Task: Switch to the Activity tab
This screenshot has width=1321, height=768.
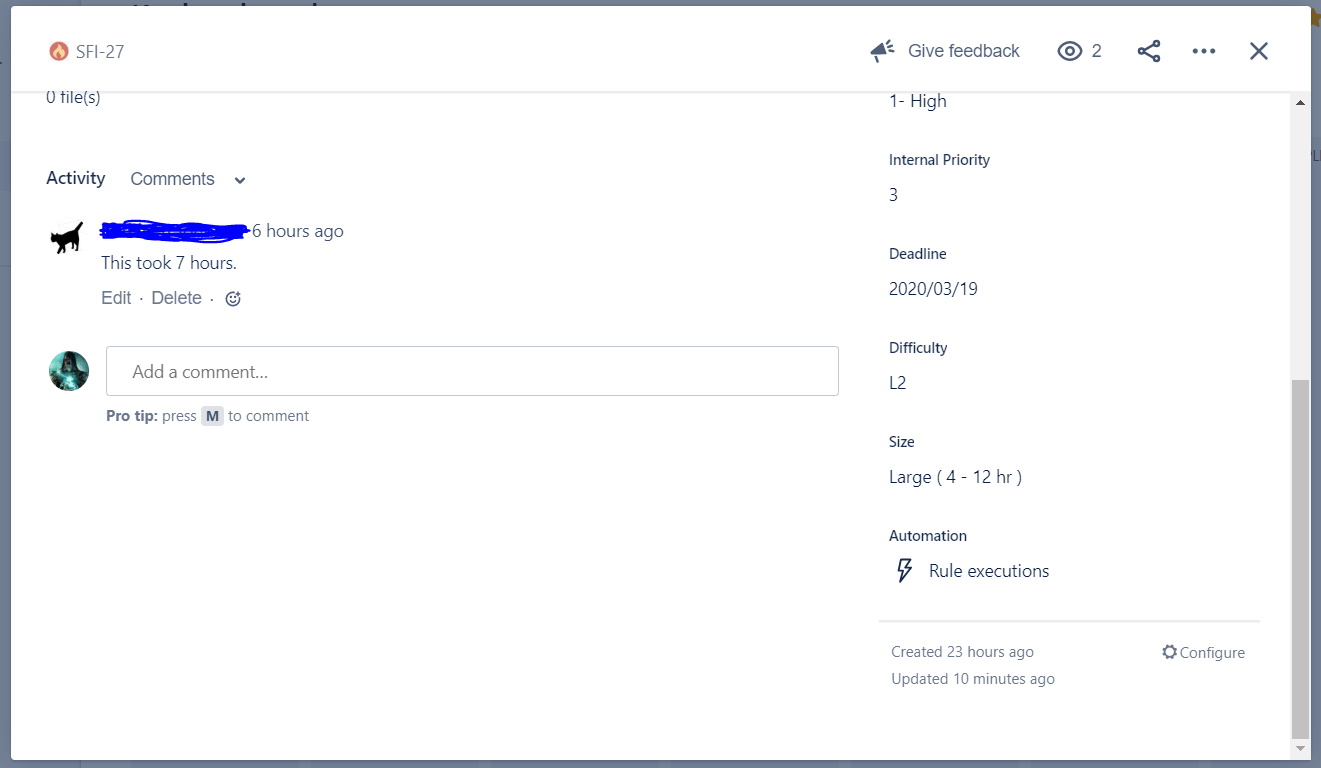Action: pyautogui.click(x=75, y=178)
